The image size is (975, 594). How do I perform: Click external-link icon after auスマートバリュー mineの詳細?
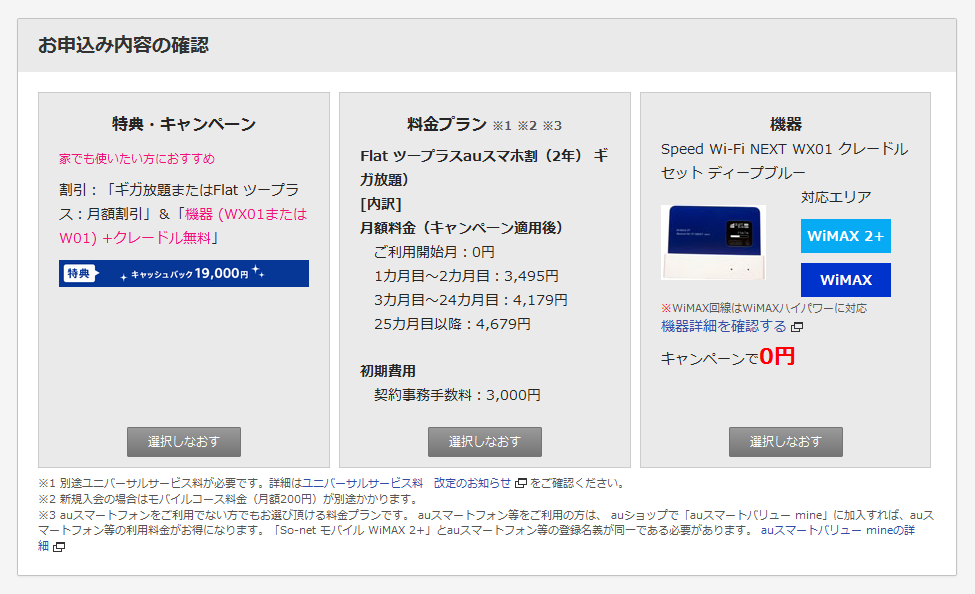click(x=59, y=547)
